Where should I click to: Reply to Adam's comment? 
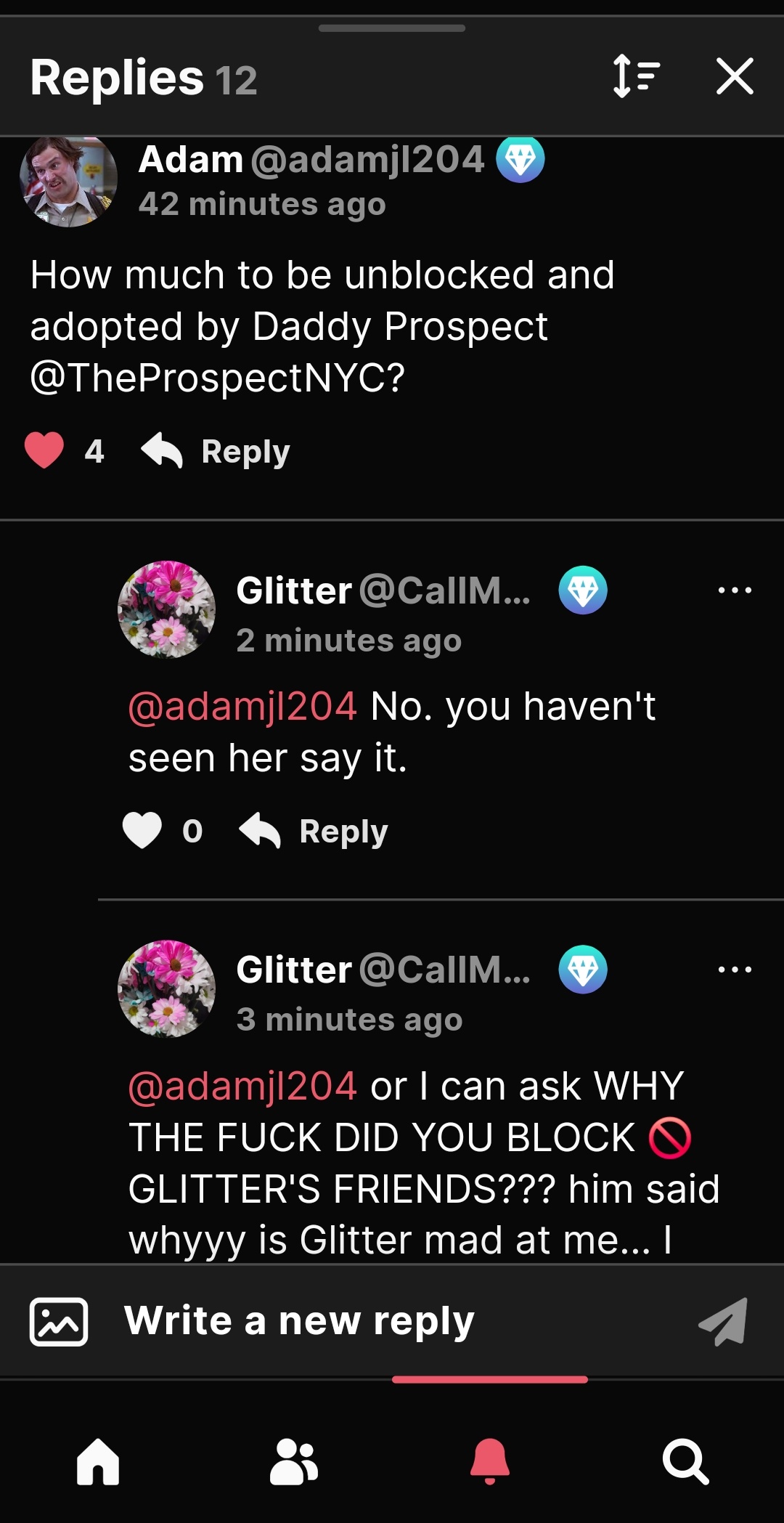click(x=216, y=451)
